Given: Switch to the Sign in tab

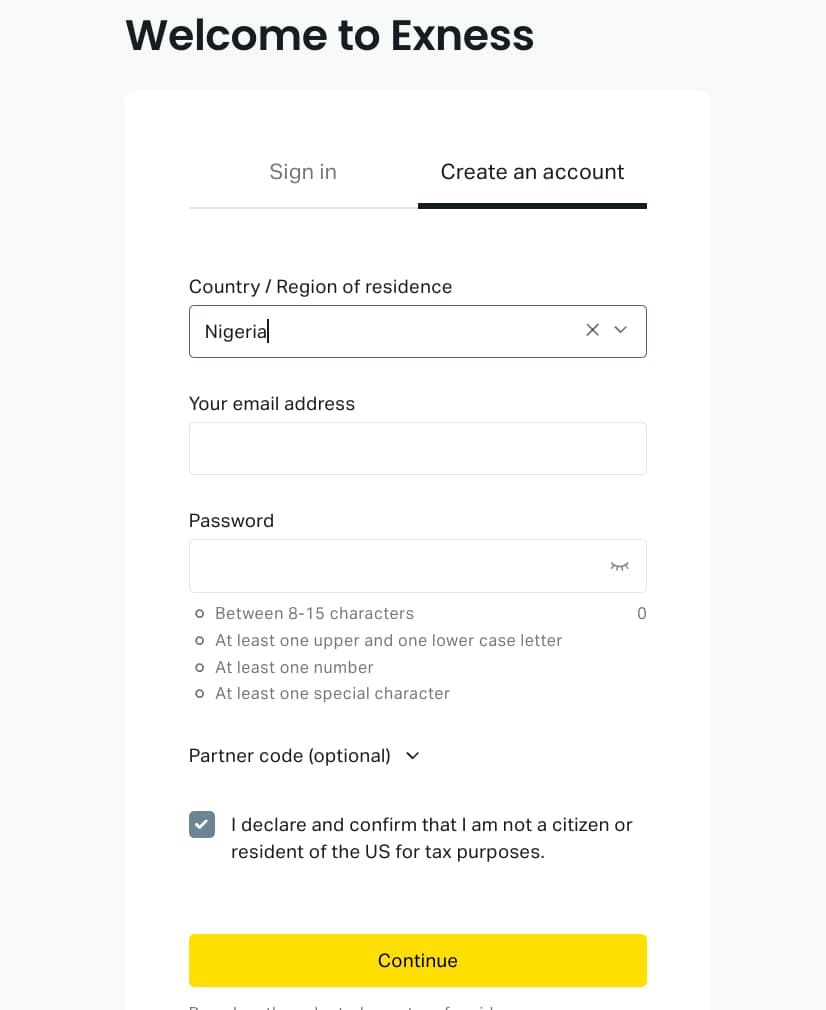Looking at the screenshot, I should tap(303, 172).
